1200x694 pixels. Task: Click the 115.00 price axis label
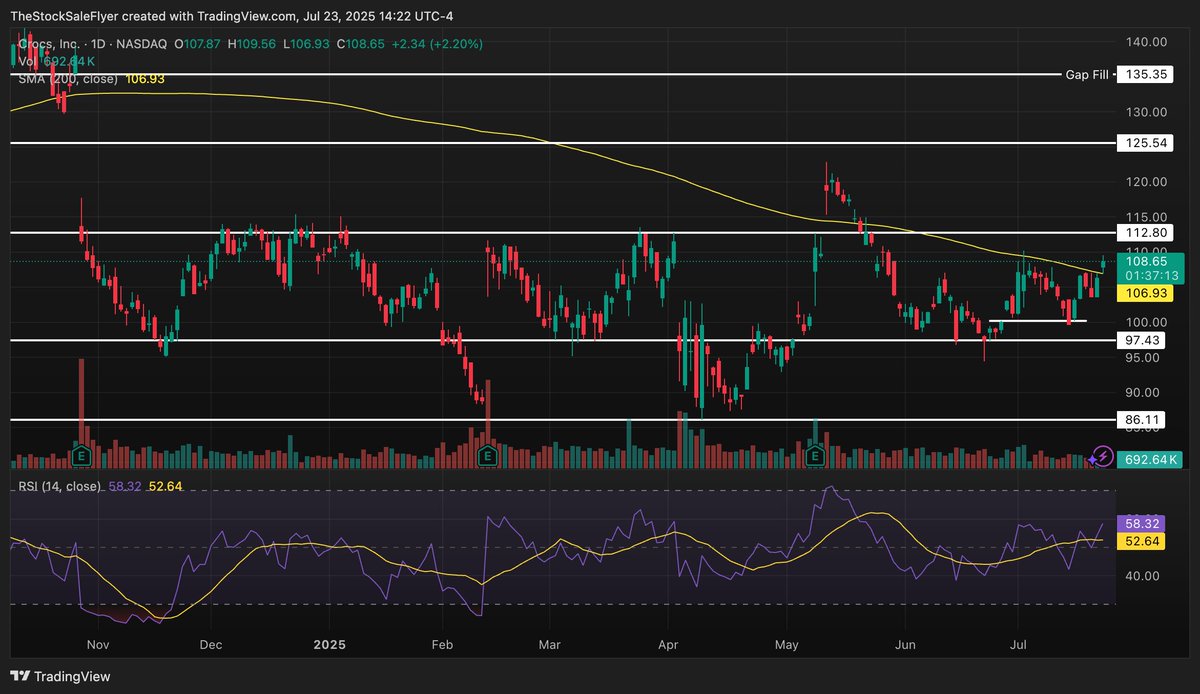point(1147,217)
